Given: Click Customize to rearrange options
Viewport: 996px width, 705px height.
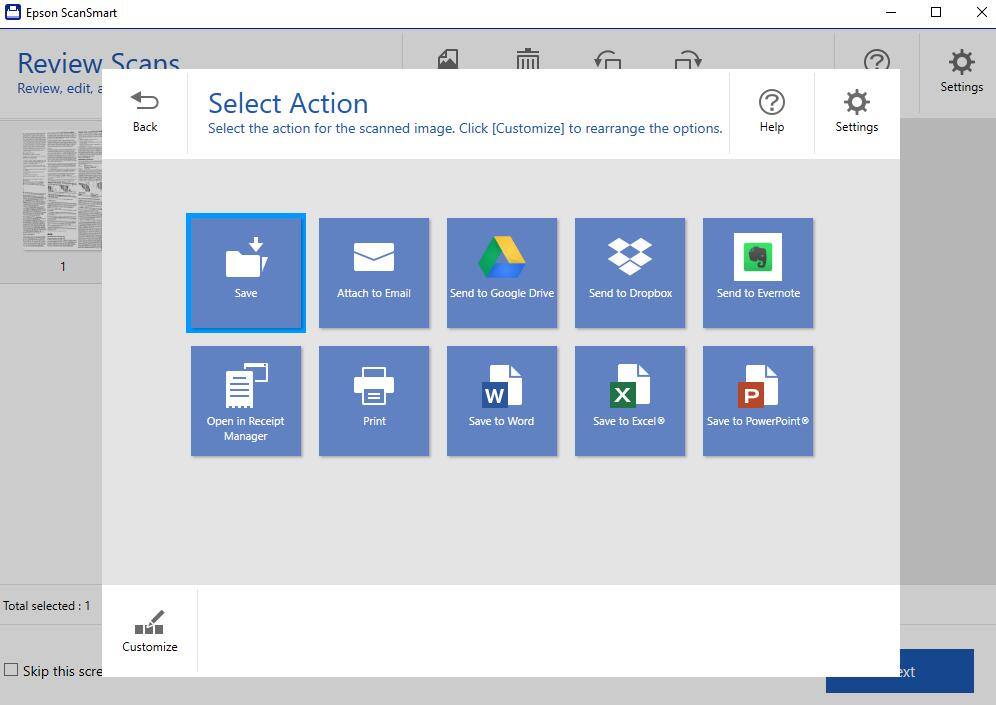Looking at the screenshot, I should [x=150, y=631].
